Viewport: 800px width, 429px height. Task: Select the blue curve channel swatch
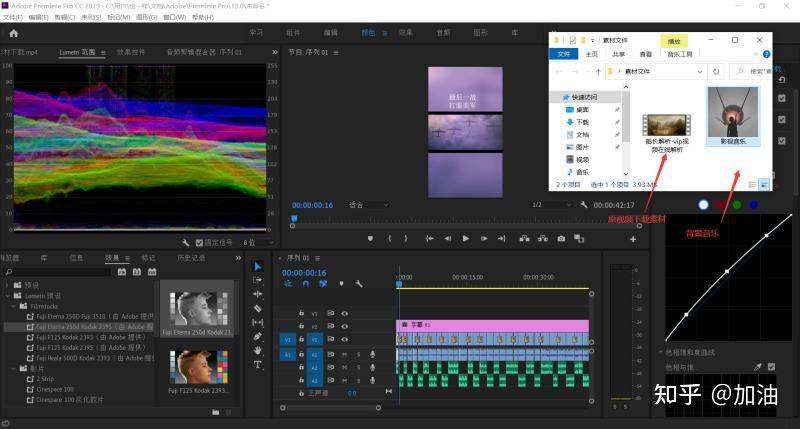[x=754, y=205]
